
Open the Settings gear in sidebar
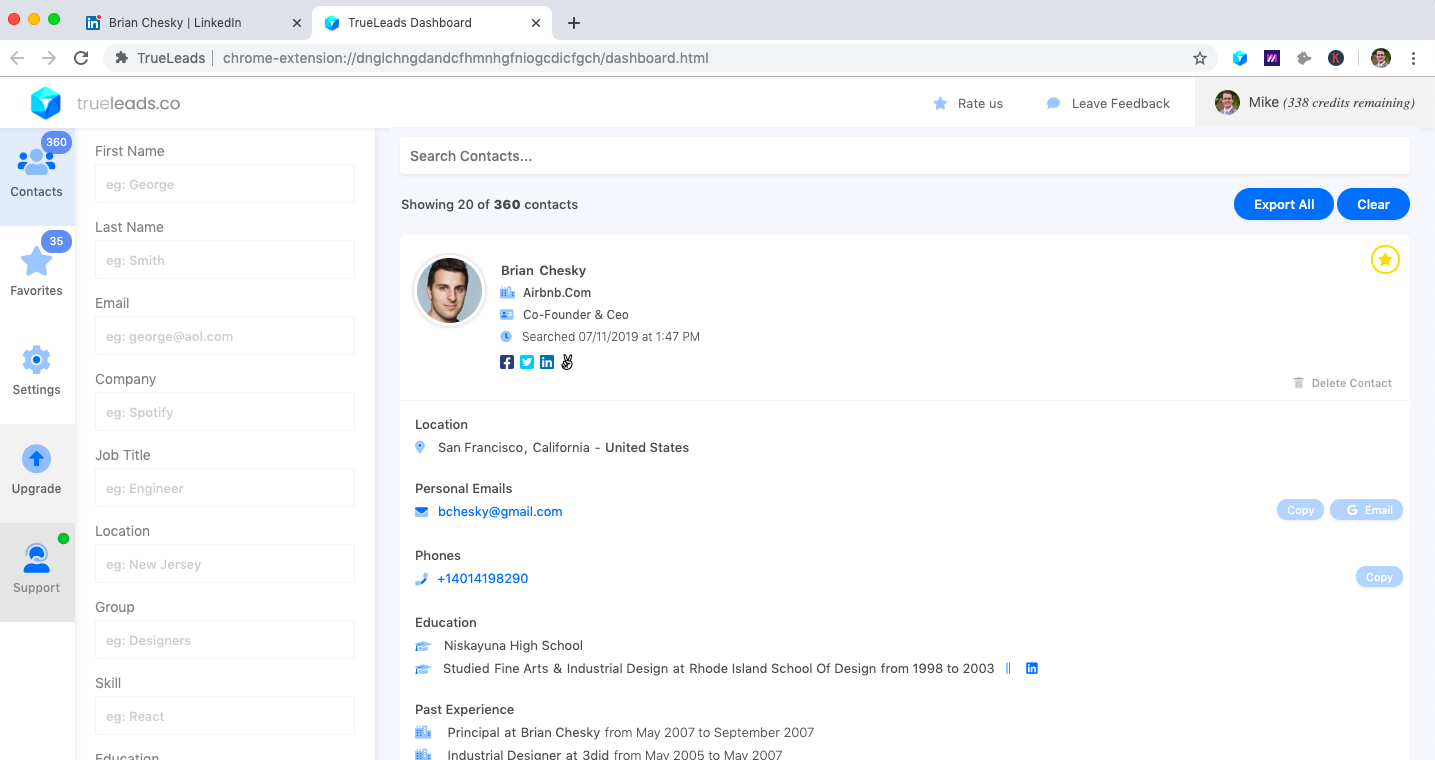tap(37, 370)
